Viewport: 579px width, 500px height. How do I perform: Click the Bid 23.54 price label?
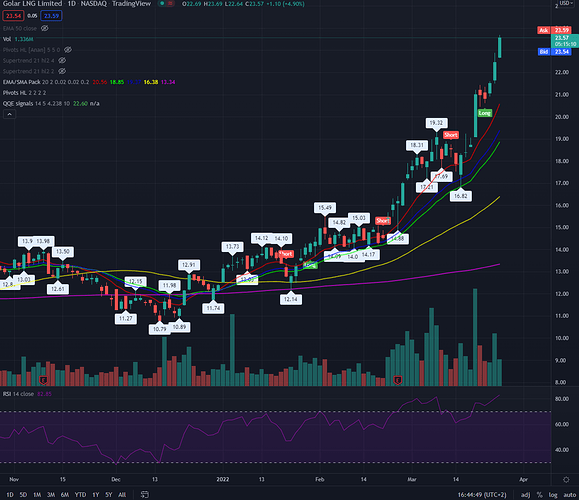pos(554,52)
